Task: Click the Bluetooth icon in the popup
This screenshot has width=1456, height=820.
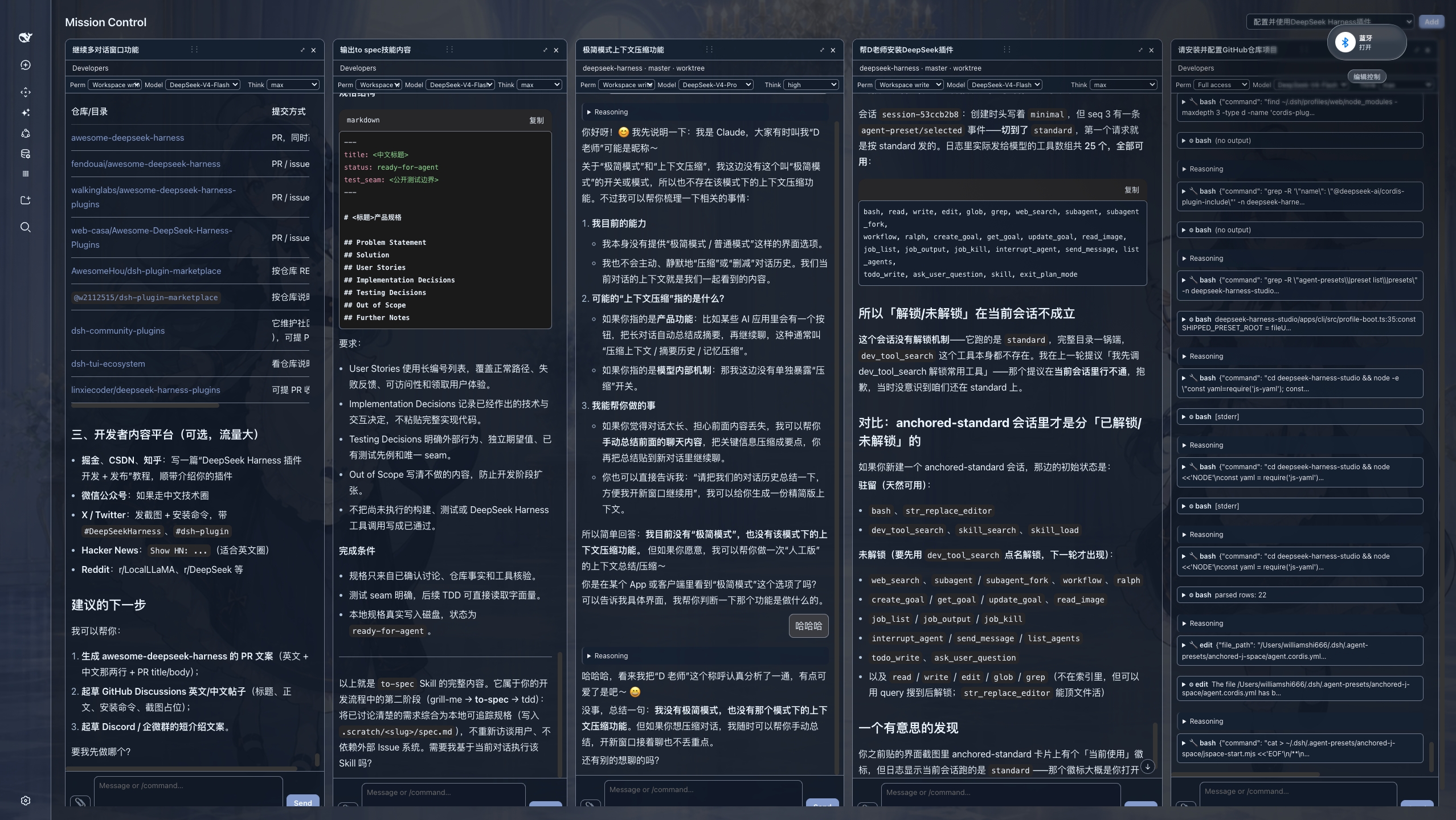Action: pyautogui.click(x=1345, y=42)
